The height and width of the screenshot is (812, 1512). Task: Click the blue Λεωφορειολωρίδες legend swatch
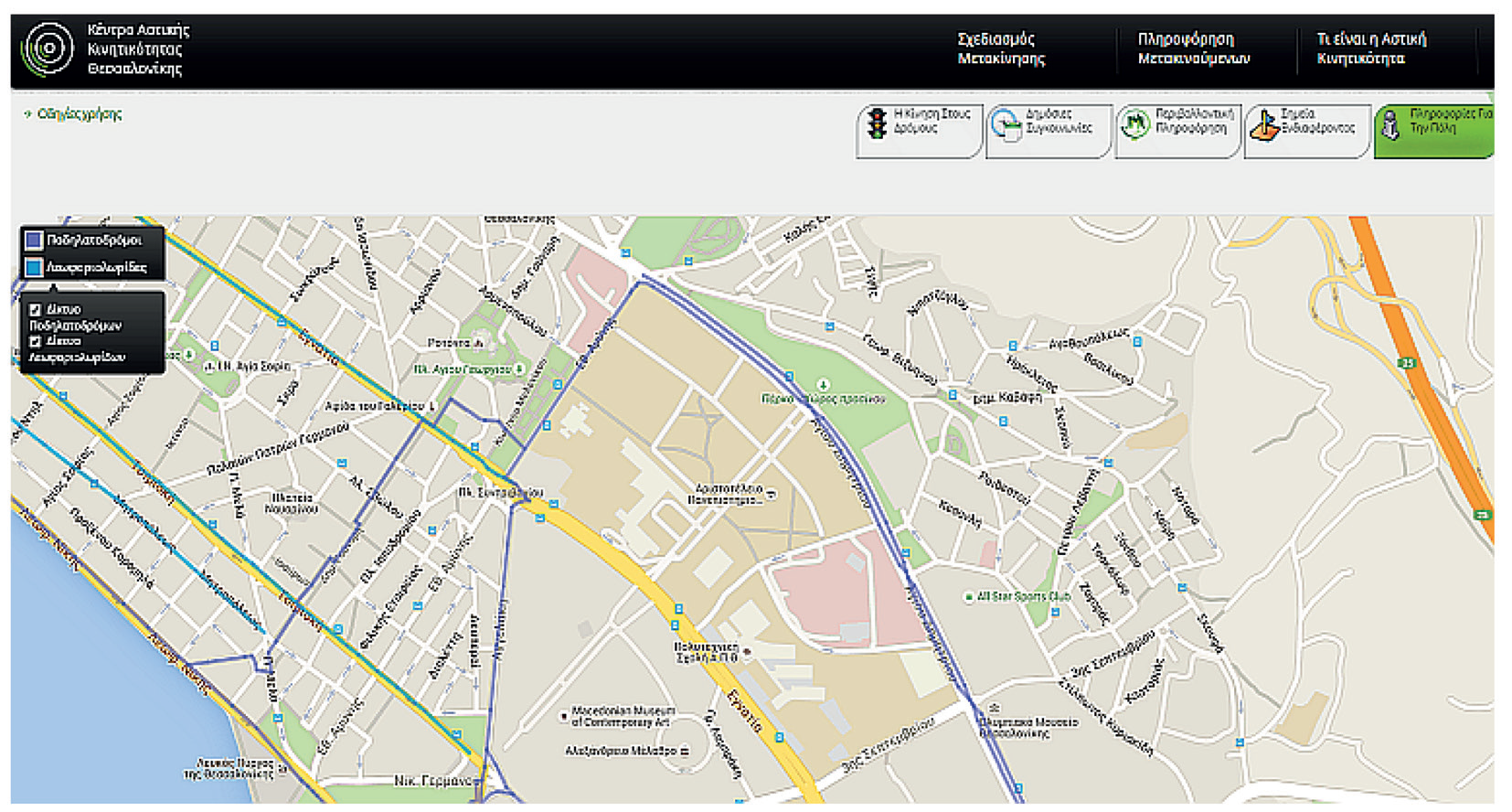(x=34, y=267)
